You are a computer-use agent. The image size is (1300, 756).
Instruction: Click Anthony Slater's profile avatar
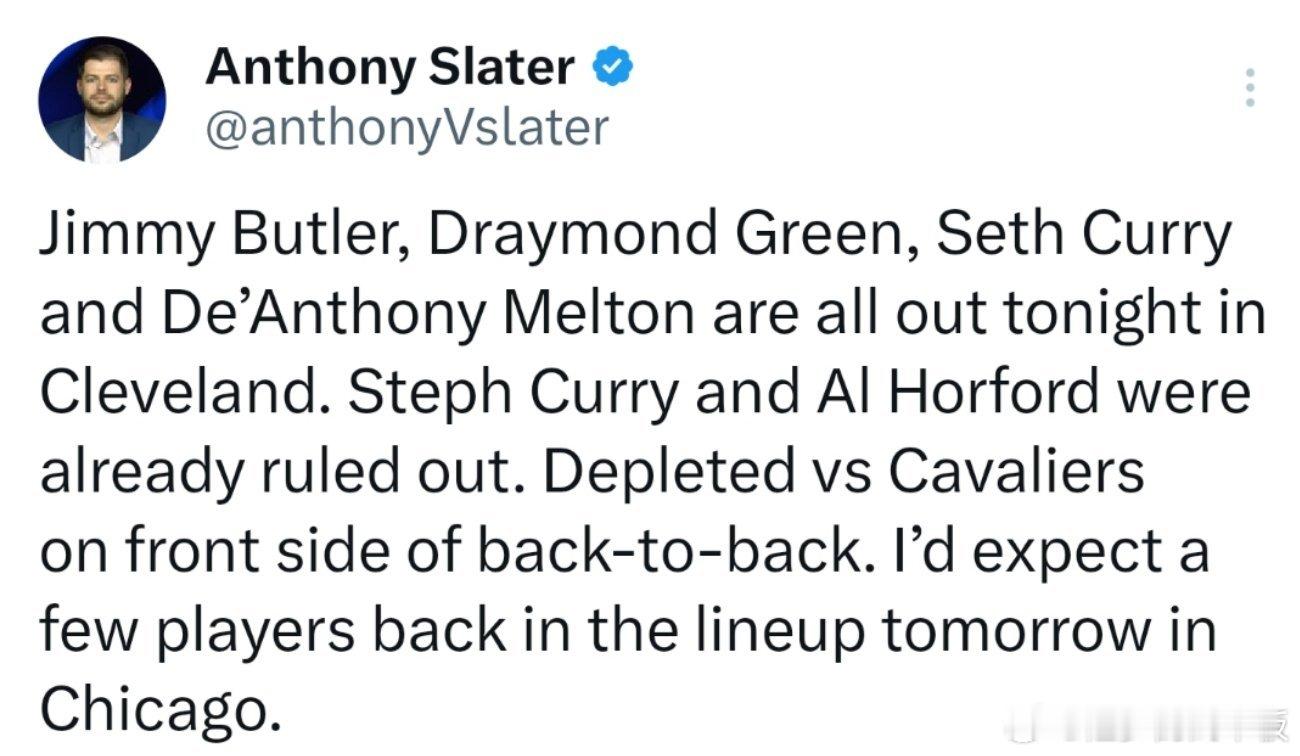(101, 100)
